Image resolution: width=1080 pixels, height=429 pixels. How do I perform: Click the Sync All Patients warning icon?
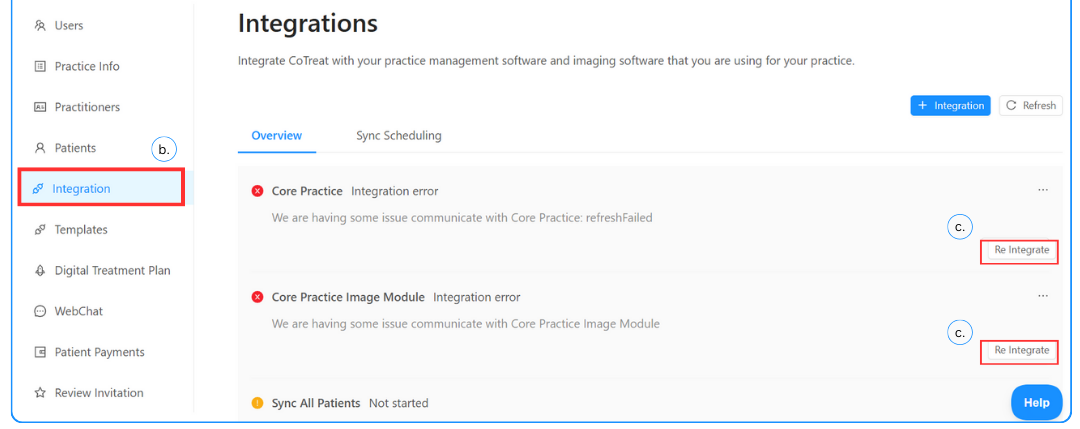pyautogui.click(x=258, y=403)
